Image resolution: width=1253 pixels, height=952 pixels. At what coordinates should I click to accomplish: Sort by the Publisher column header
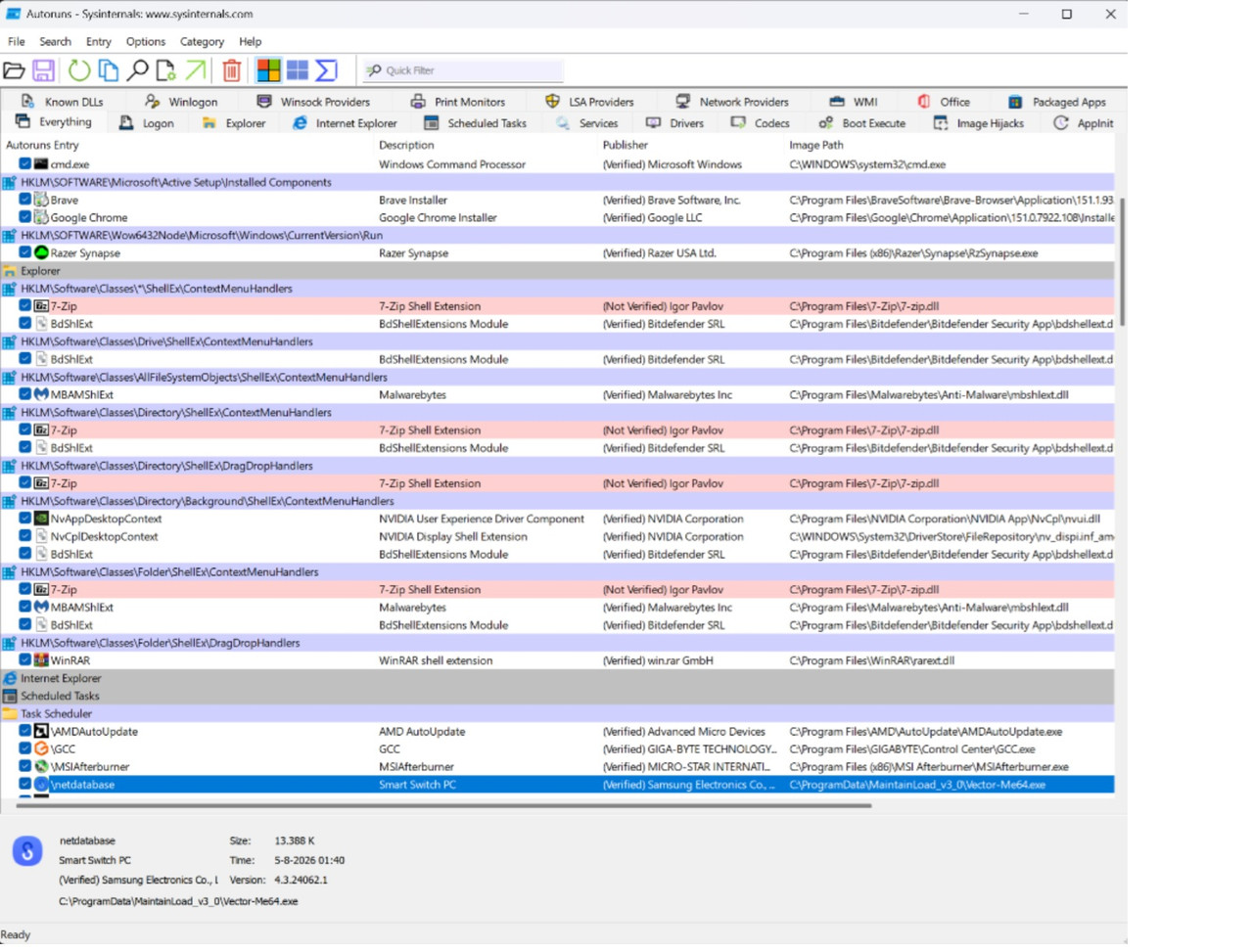[x=692, y=145]
